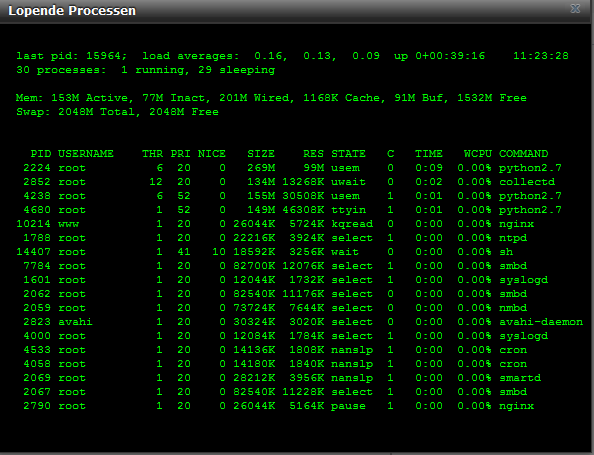Click the STATE column header
This screenshot has height=455, width=594.
(348, 154)
